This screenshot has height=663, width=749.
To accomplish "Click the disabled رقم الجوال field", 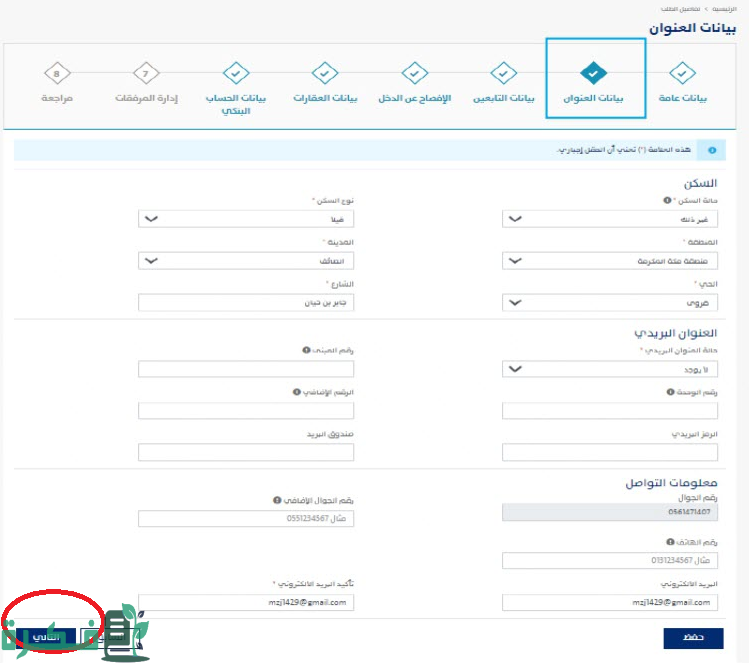I will click(610, 512).
